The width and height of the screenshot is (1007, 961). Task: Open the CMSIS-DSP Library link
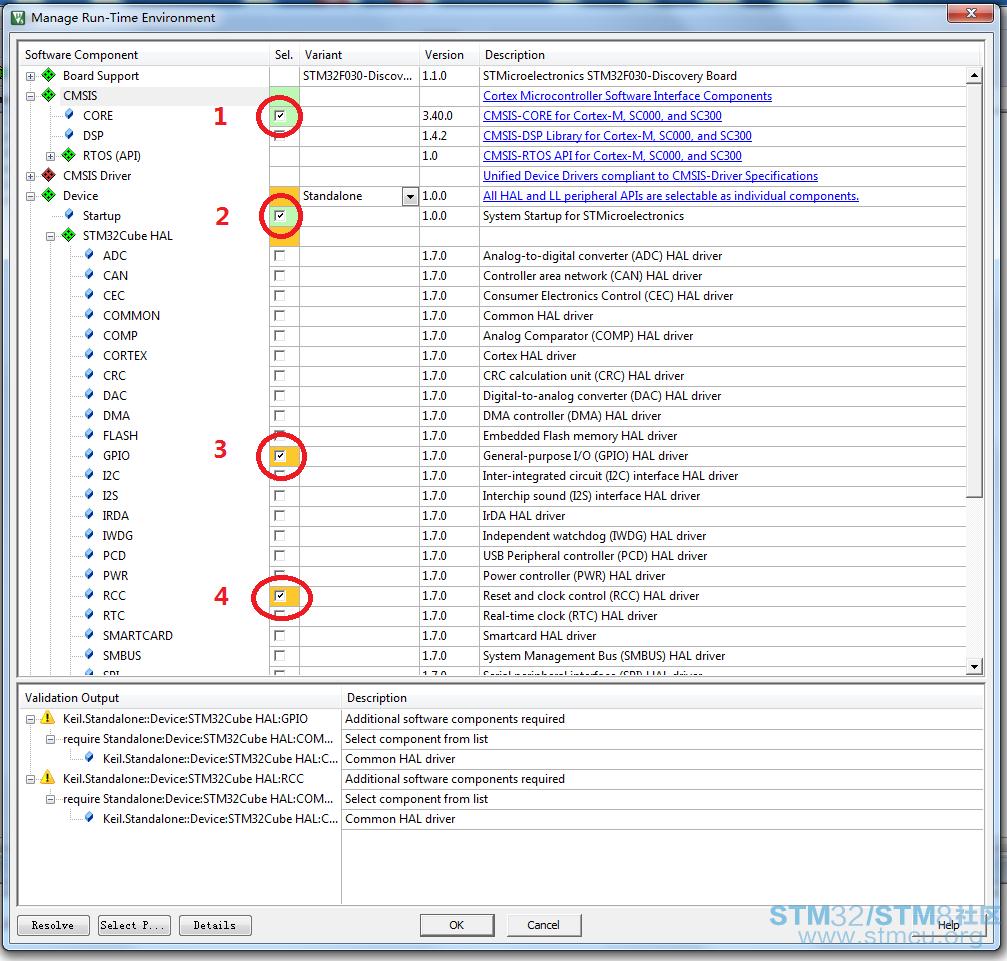coord(617,136)
